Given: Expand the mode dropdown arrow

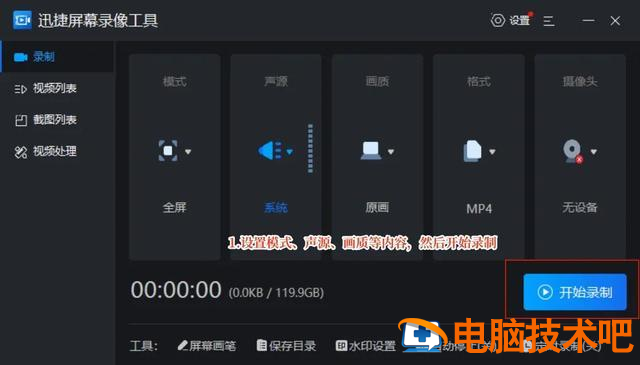Looking at the screenshot, I should coord(188,151).
